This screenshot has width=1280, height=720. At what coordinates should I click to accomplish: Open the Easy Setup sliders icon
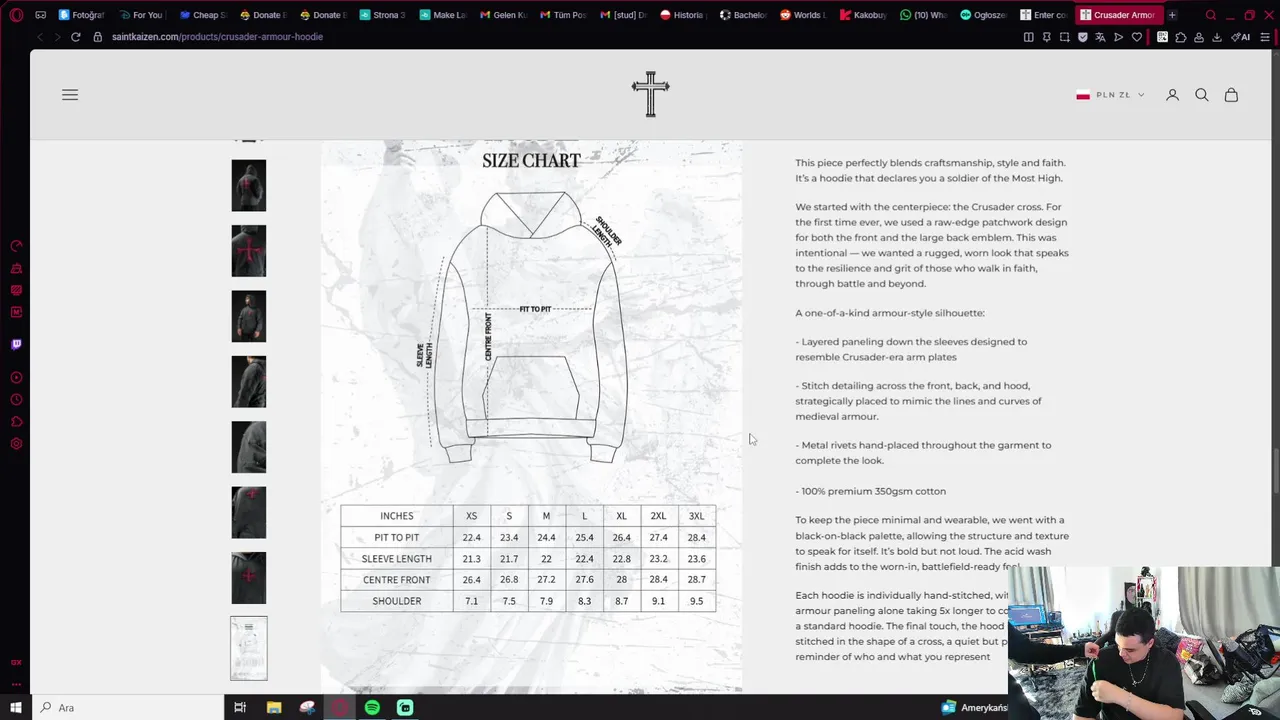coord(1263,37)
